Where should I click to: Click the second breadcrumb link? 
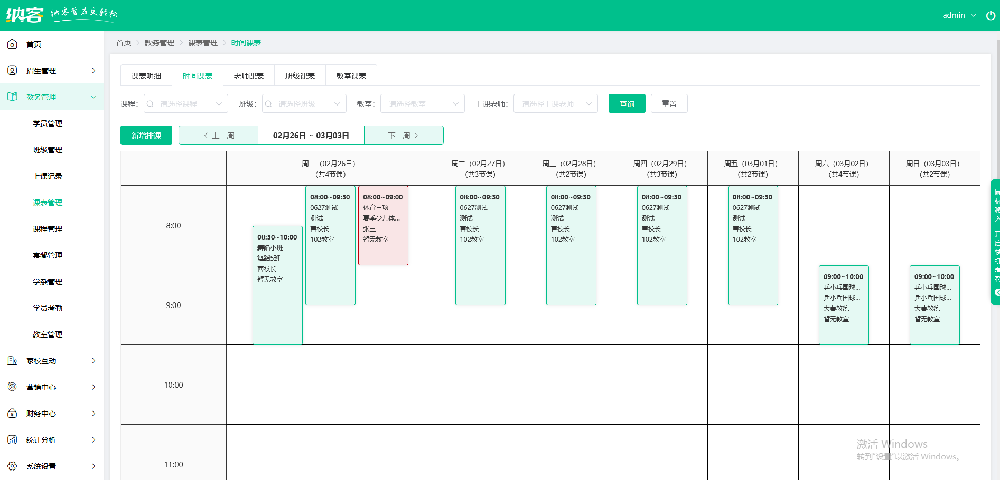tap(159, 43)
